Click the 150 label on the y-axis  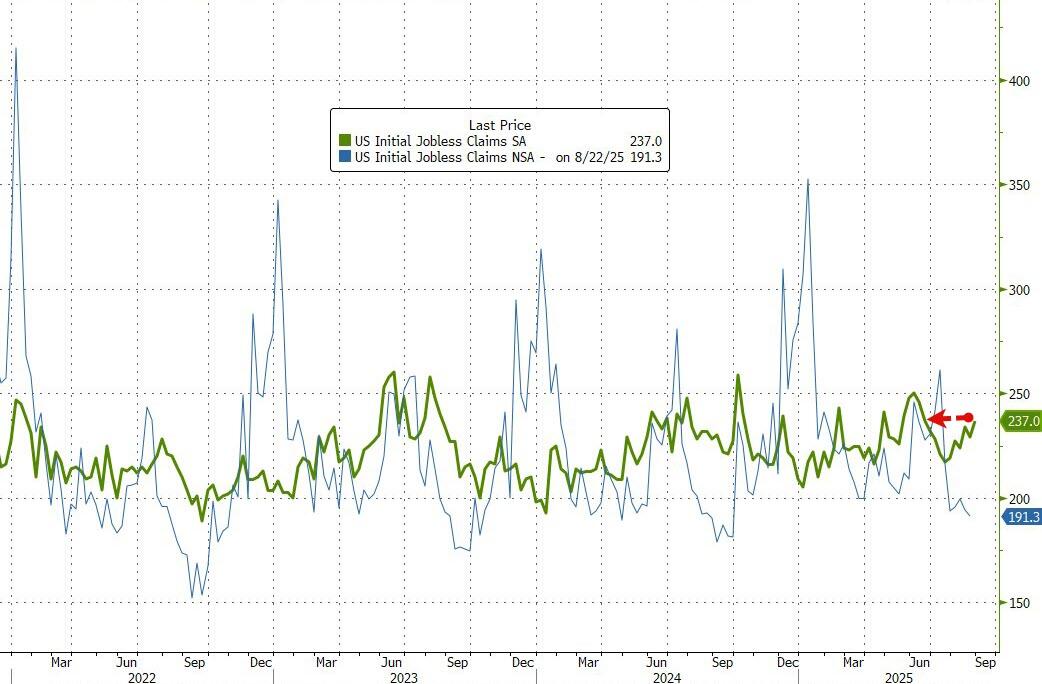click(x=1018, y=603)
